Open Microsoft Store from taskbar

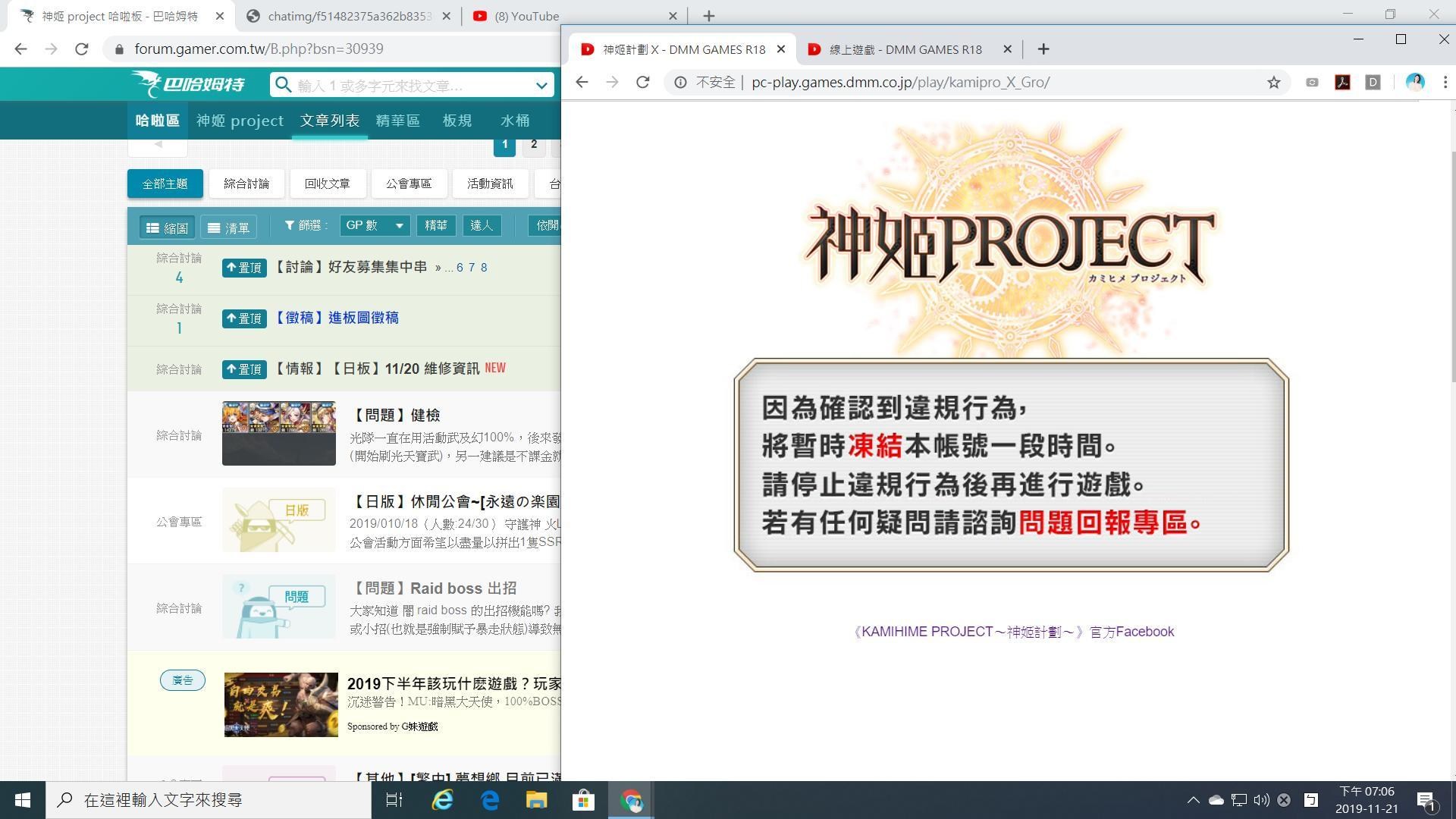(x=583, y=800)
